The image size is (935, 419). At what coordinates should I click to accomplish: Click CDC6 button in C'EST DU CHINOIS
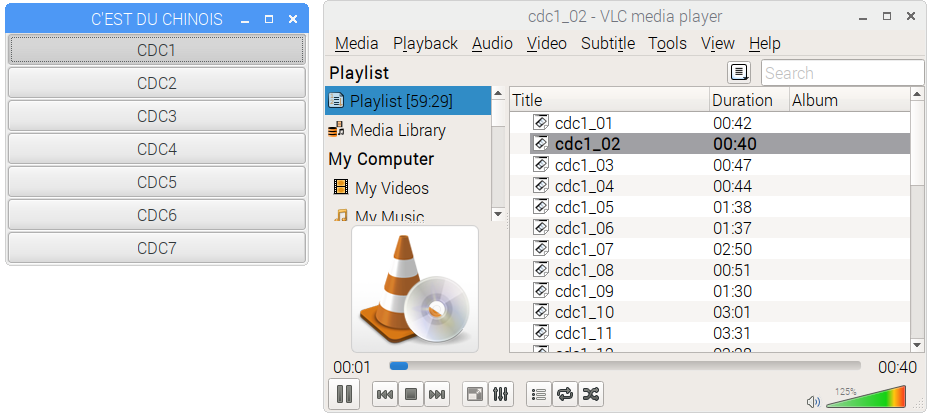157,215
